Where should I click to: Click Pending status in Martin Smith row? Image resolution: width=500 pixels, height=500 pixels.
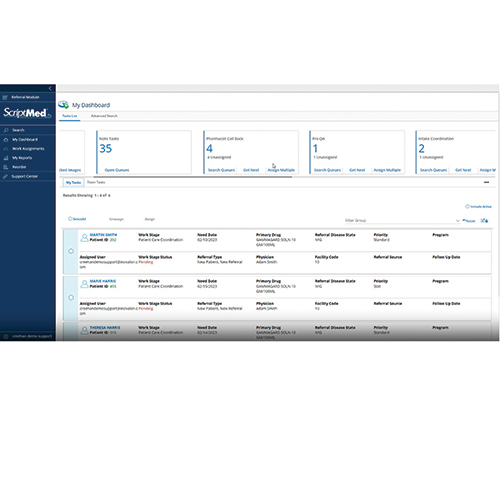tap(146, 262)
